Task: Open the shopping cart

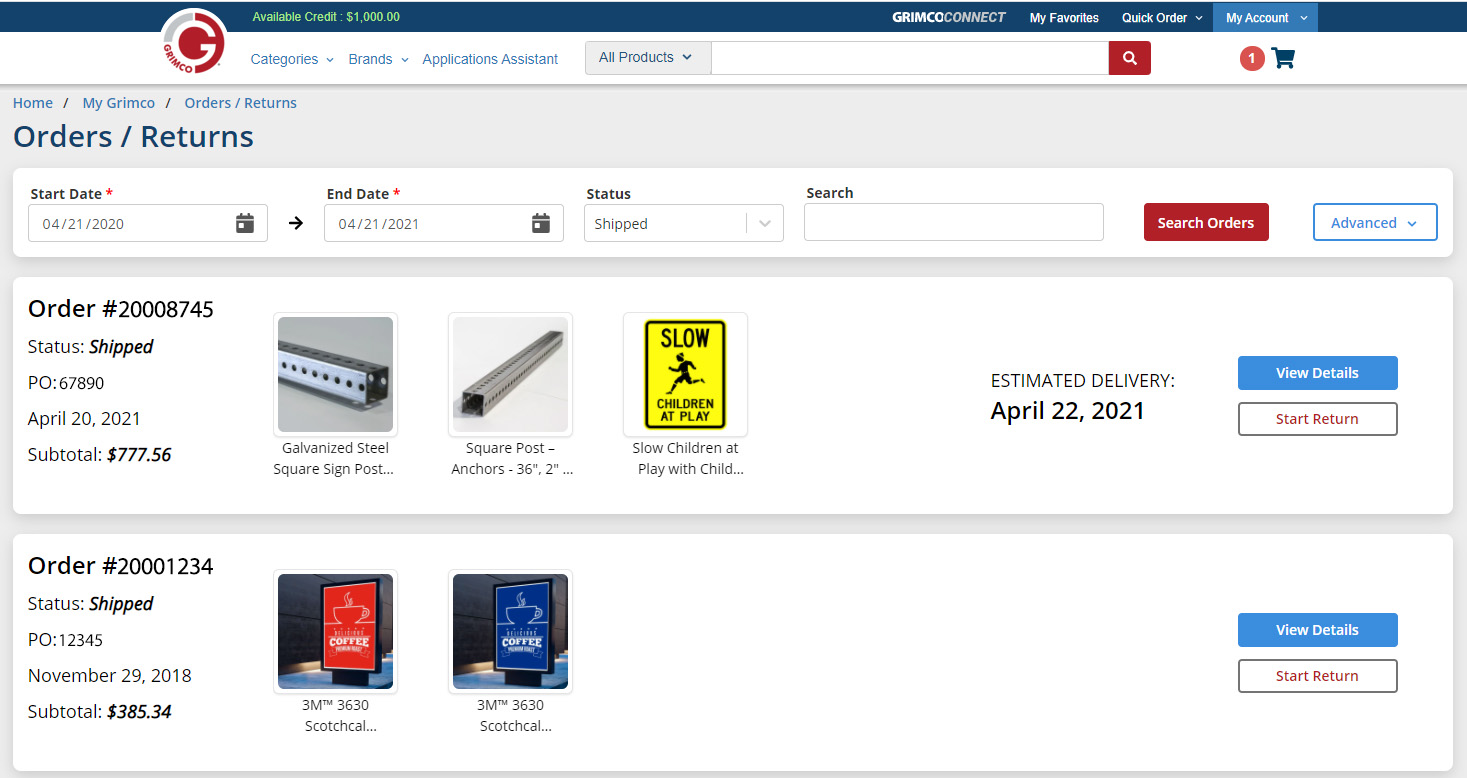Action: pos(1282,58)
